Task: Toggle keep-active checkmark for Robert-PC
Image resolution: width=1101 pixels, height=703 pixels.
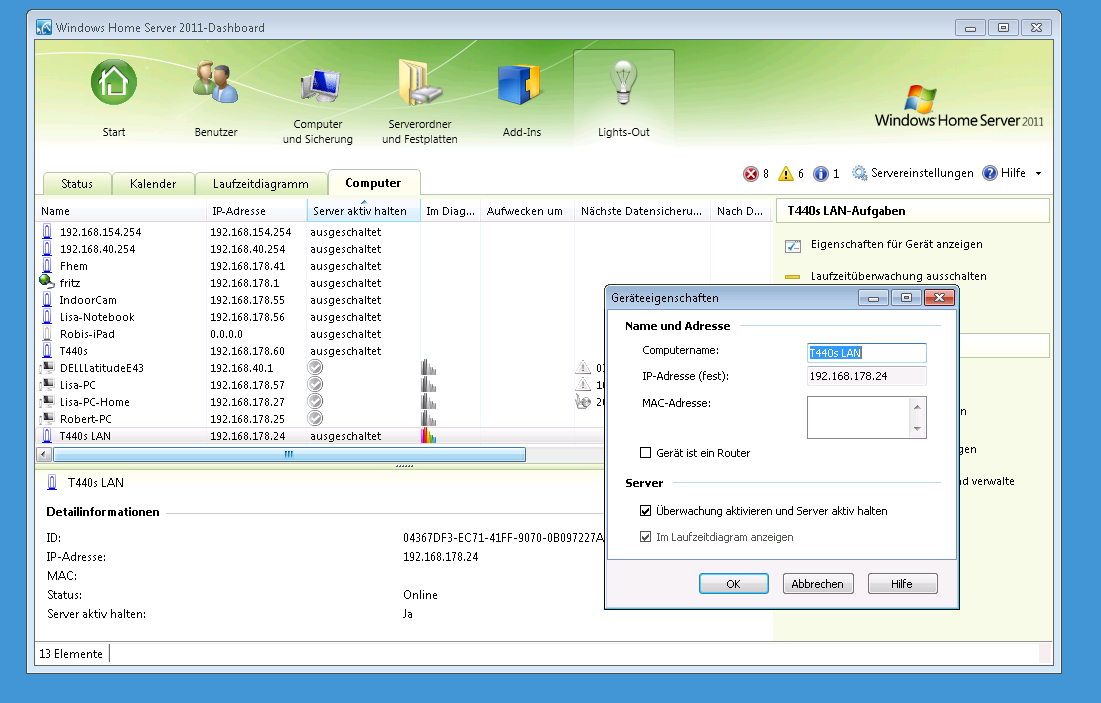Action: click(315, 418)
